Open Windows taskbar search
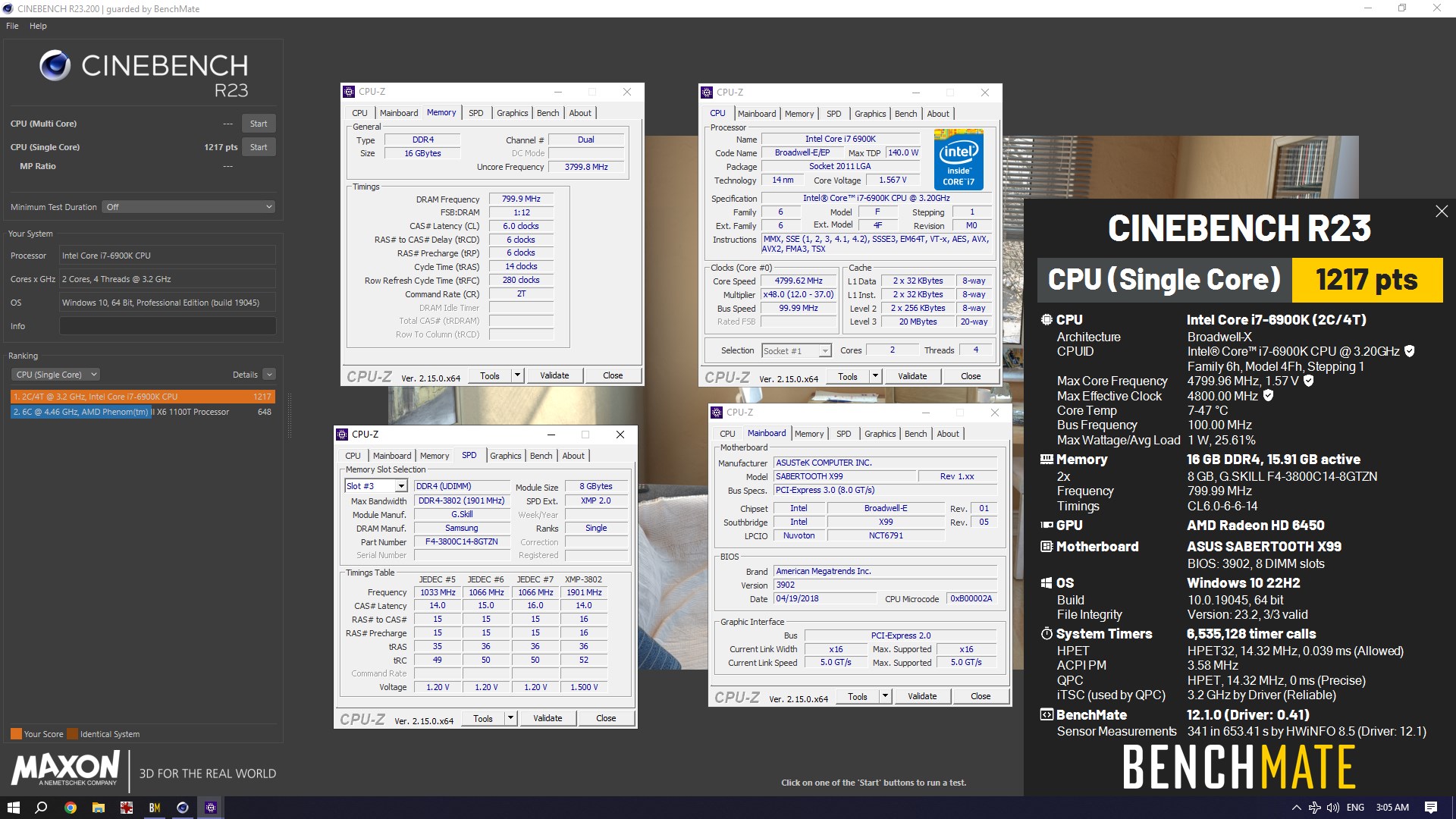This screenshot has width=1456, height=819. [x=41, y=808]
